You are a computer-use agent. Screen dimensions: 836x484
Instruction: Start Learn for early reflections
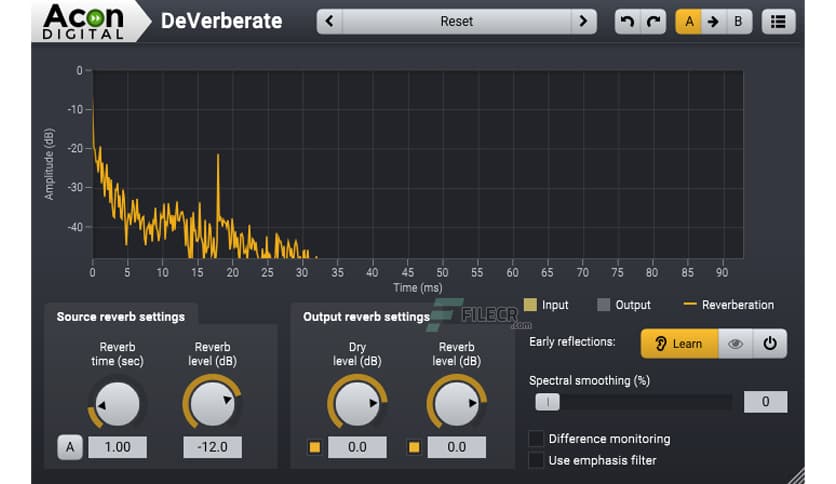click(679, 343)
